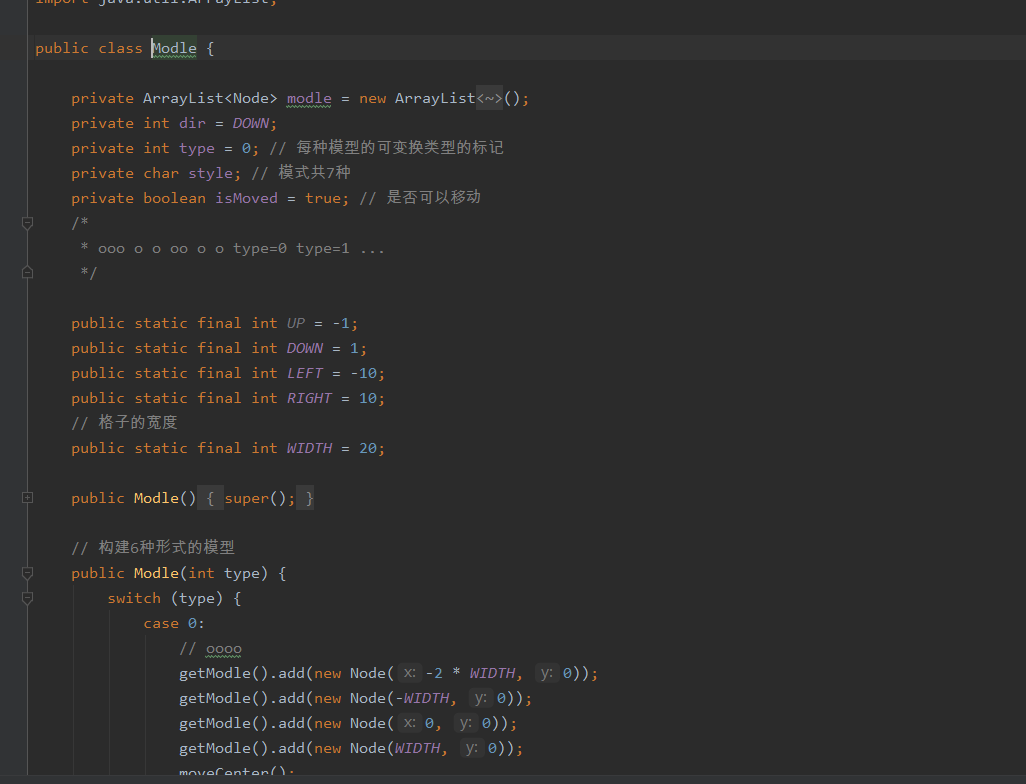
Task: Click the 'private int type' field name
Action: 196,149
